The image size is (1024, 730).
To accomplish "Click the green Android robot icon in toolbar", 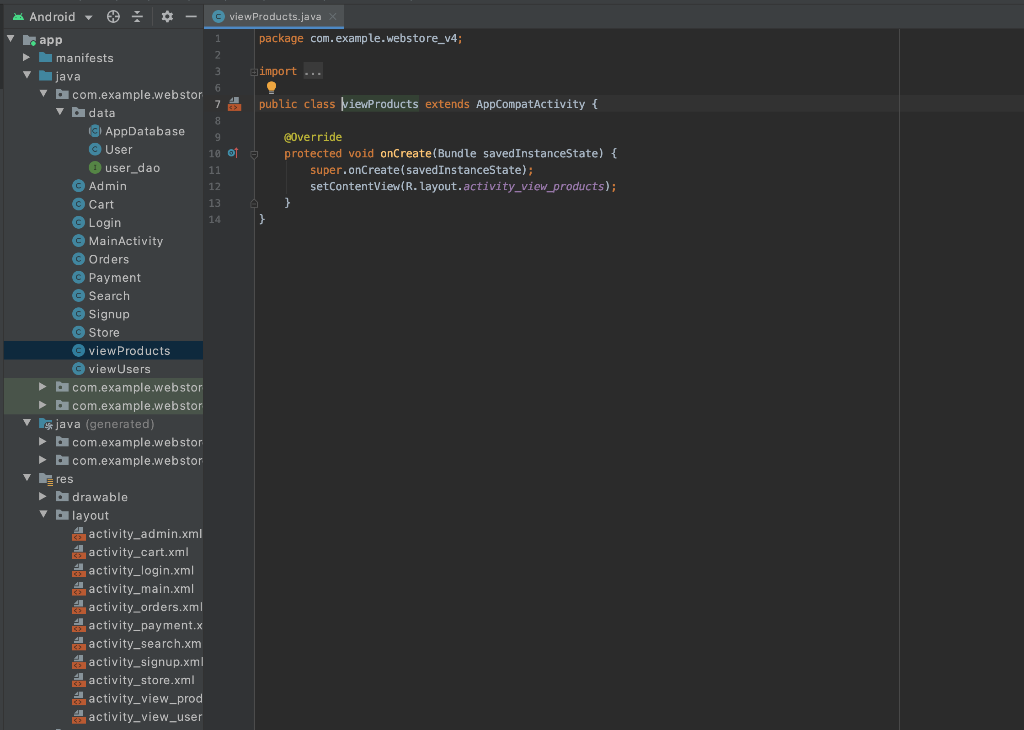I will tap(21, 16).
